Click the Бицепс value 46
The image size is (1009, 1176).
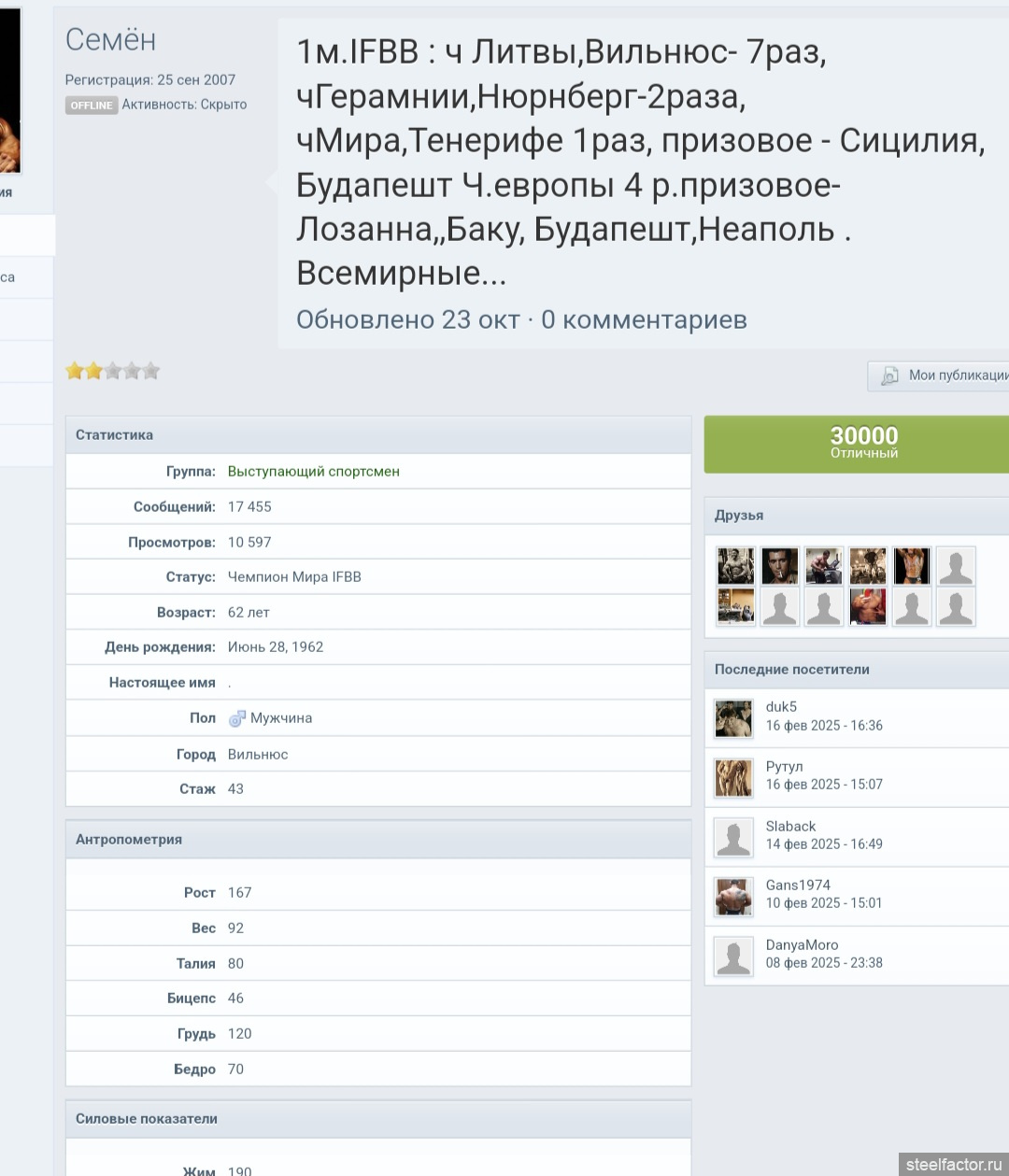coord(235,999)
